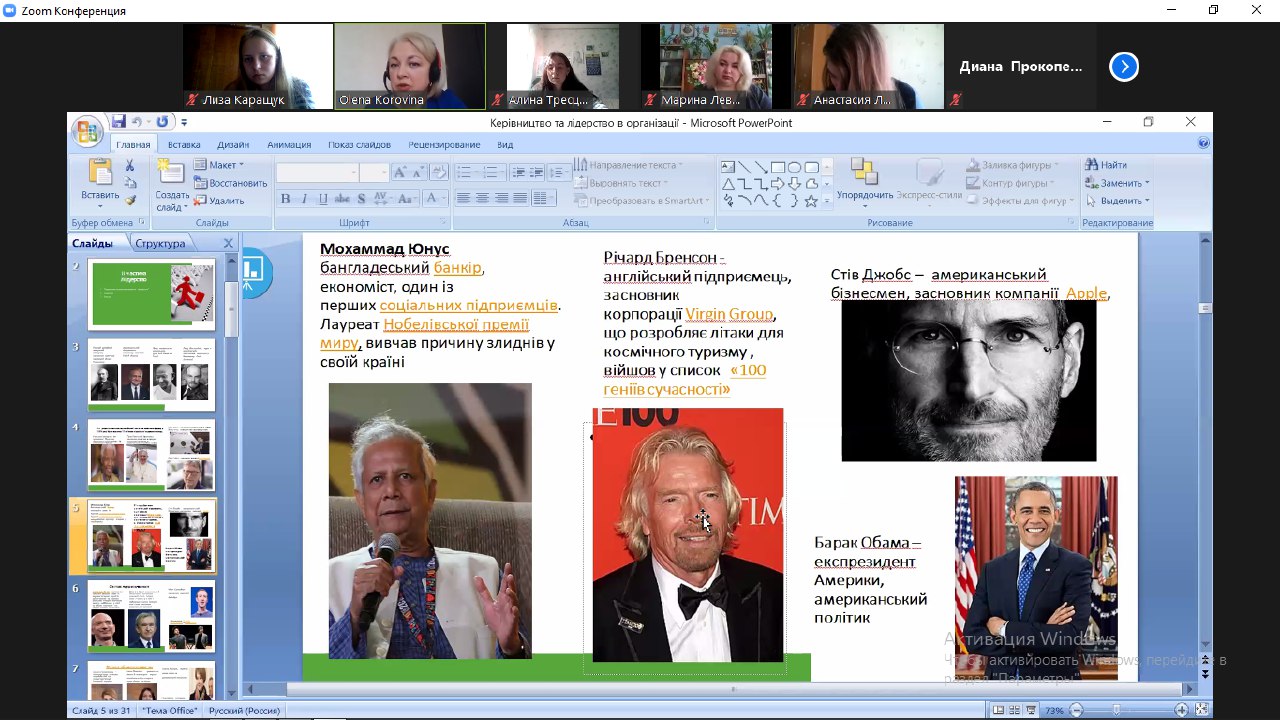This screenshot has width=1280, height=720.
Task: Select slide 6 thumbnail in slides pane
Action: tap(151, 616)
